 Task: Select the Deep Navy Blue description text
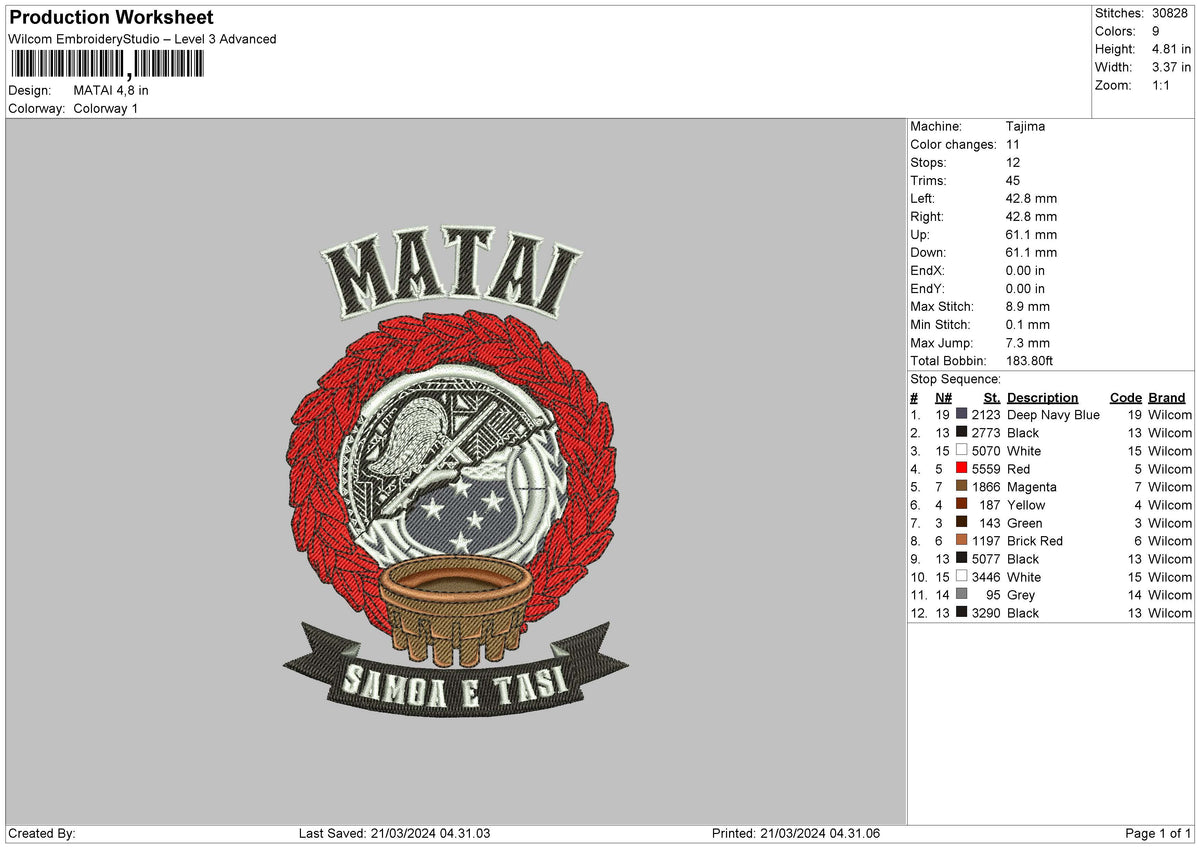point(1053,415)
